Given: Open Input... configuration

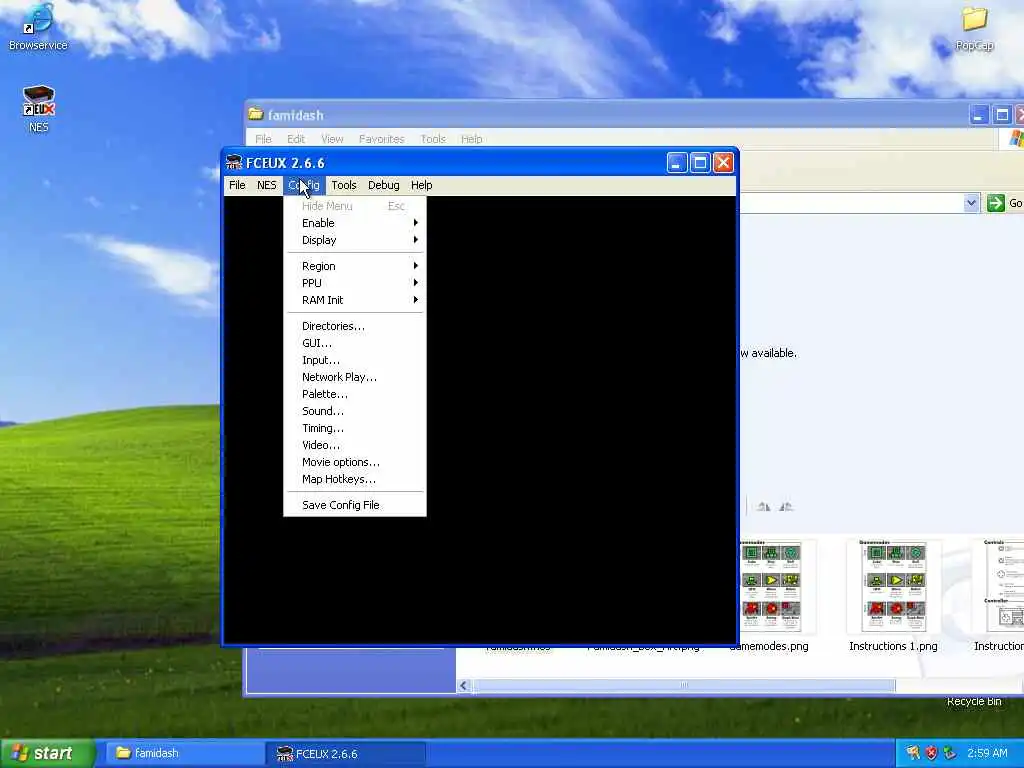Looking at the screenshot, I should click(x=355, y=360).
